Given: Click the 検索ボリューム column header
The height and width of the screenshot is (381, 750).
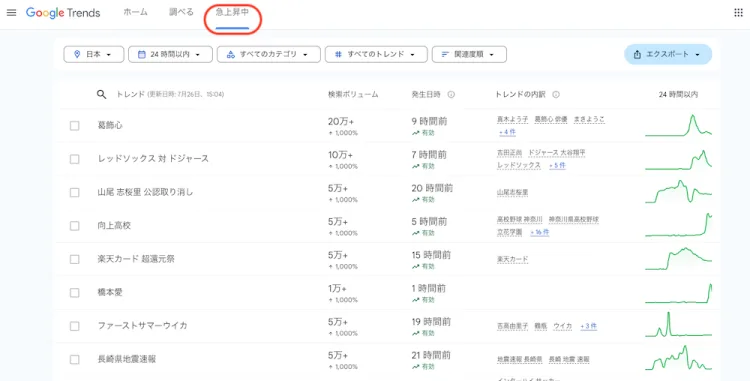Looking at the screenshot, I should (353, 95).
